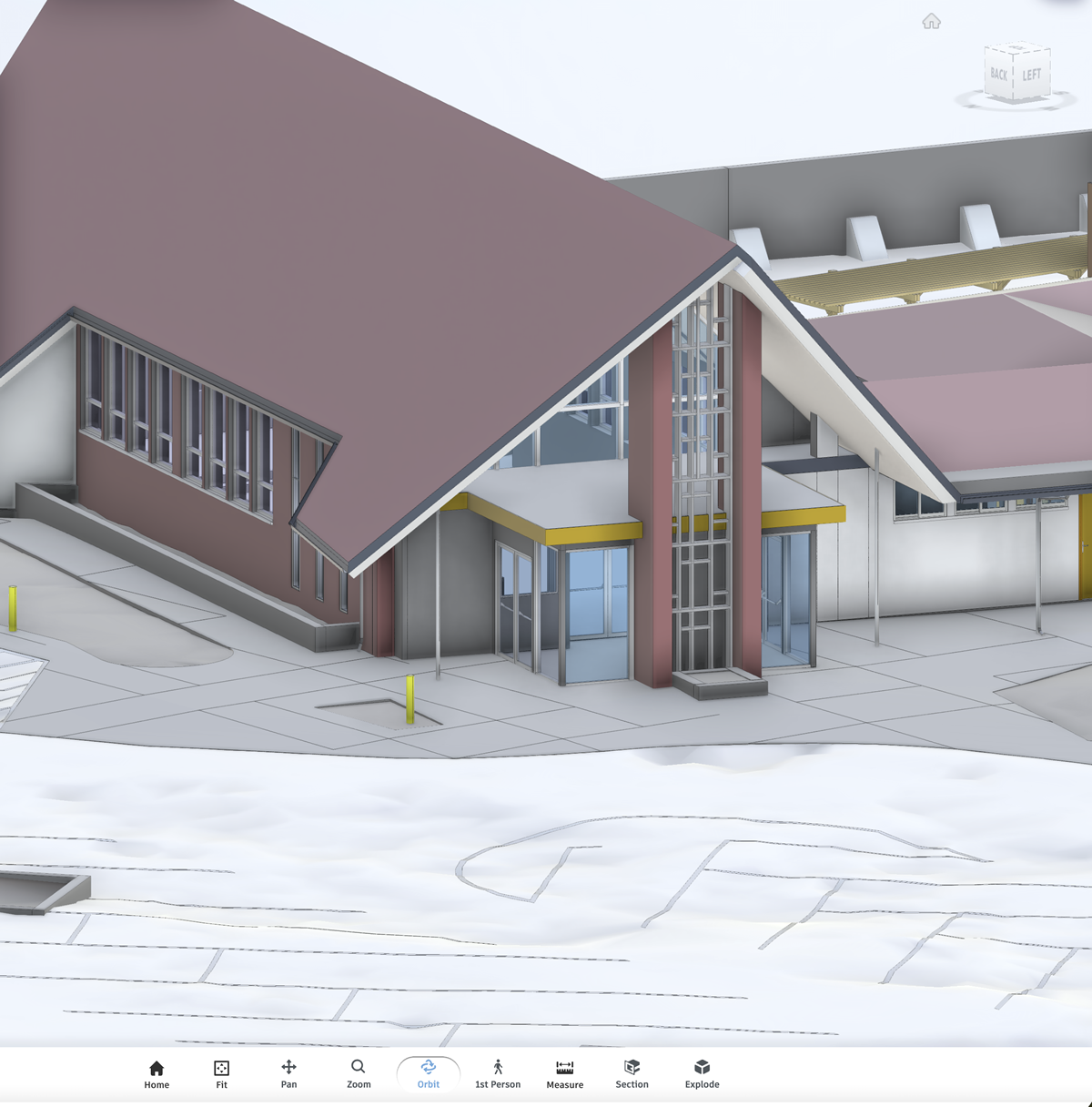Click the BACK face of the view cube
The width and height of the screenshot is (1092, 1107).
[999, 75]
